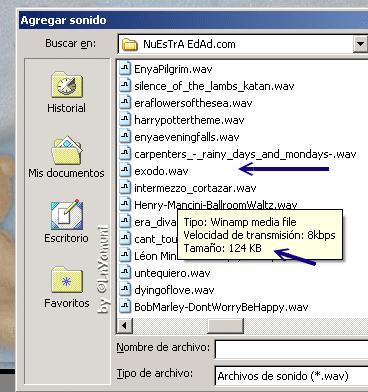
Task: Click the eraflowersofthesea.wav file icon
Action: point(125,102)
